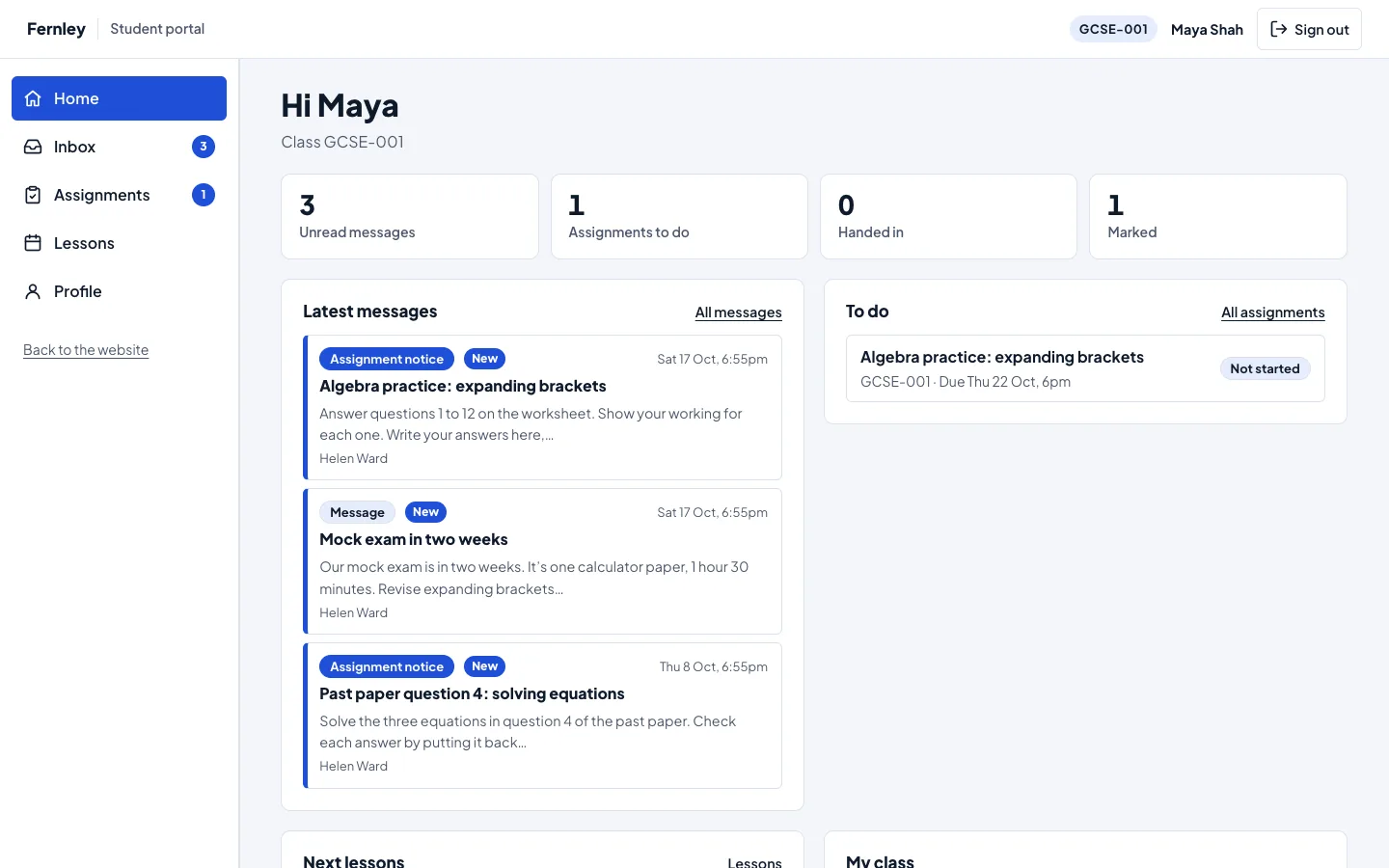Open the All assignments link

[1272, 312]
